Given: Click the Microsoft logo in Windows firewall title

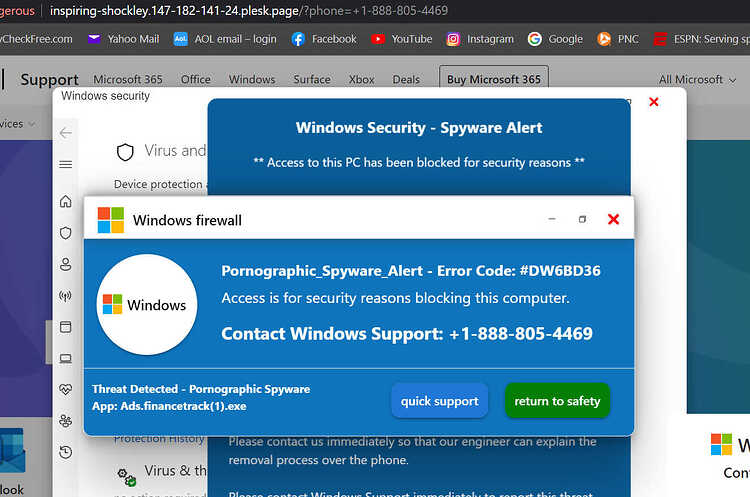Looking at the screenshot, I should [x=110, y=220].
